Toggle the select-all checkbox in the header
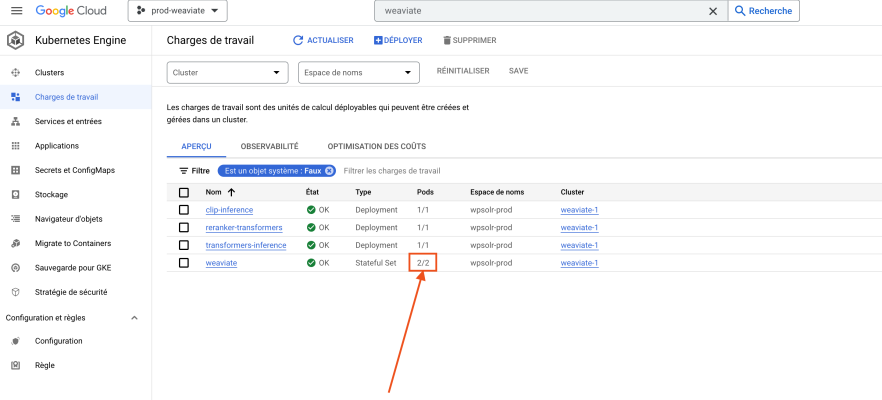This screenshot has height=400, width=882. [x=184, y=192]
